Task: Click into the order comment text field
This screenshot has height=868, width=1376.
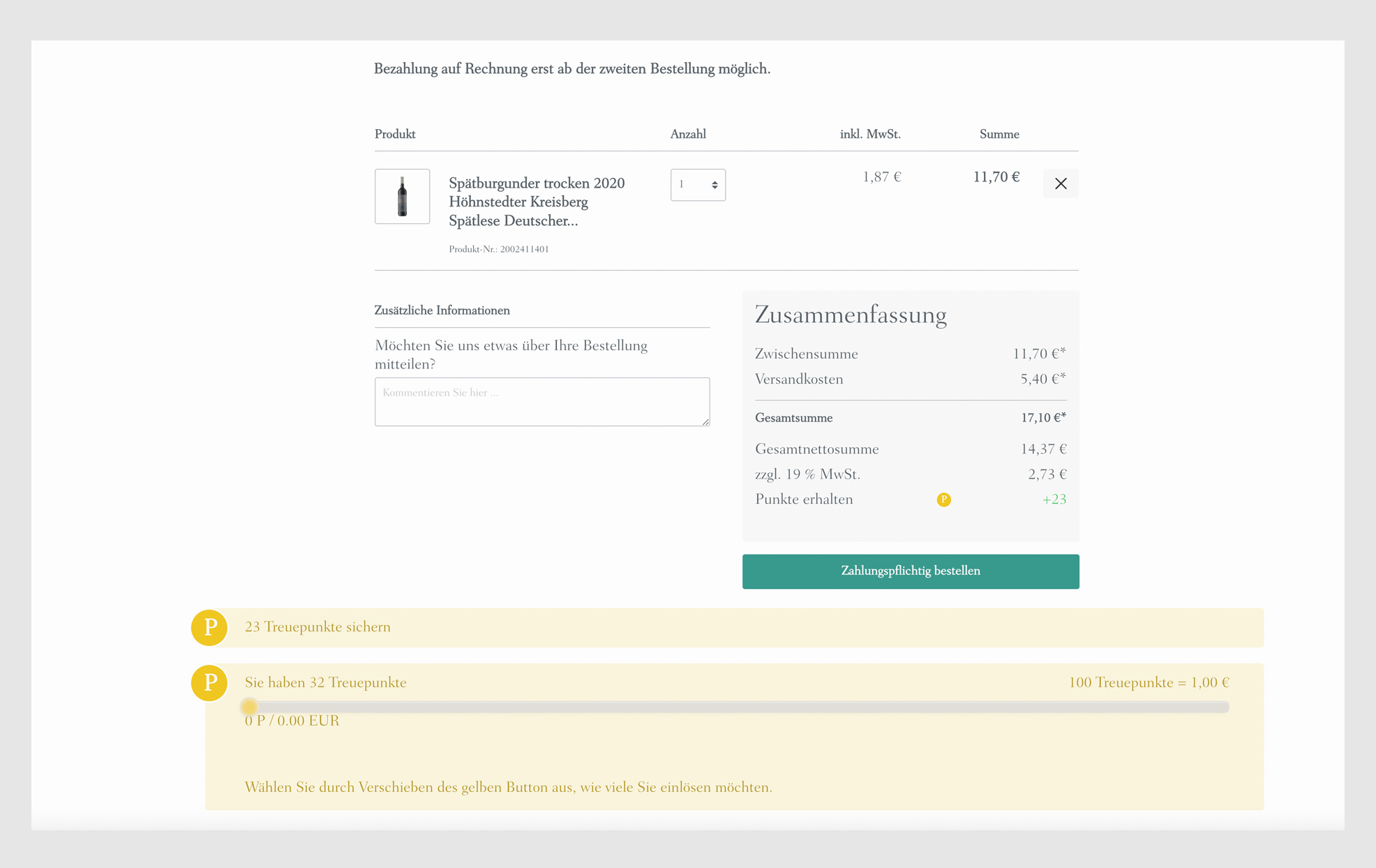Action: click(541, 402)
